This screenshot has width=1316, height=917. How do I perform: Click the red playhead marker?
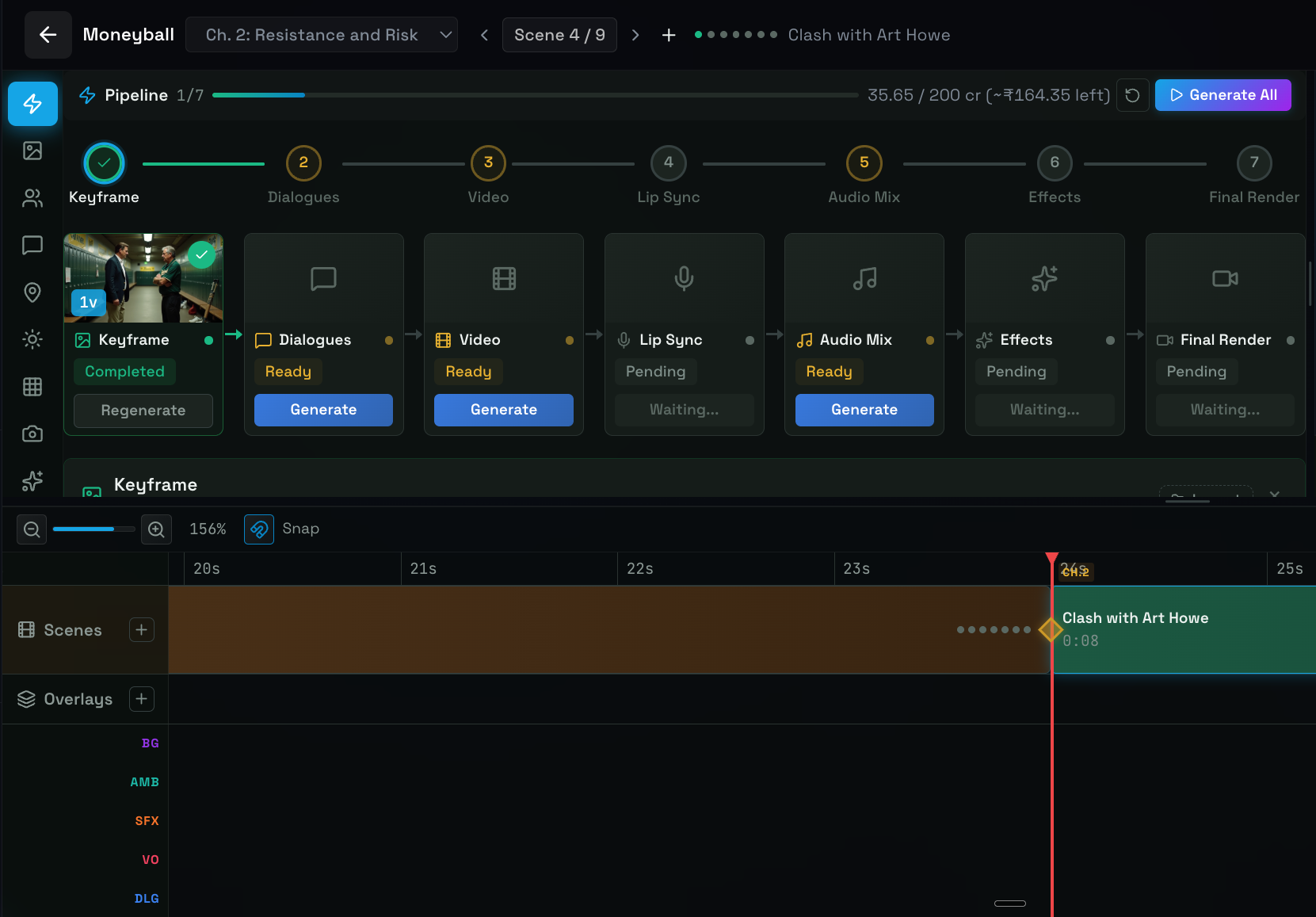coord(1051,559)
